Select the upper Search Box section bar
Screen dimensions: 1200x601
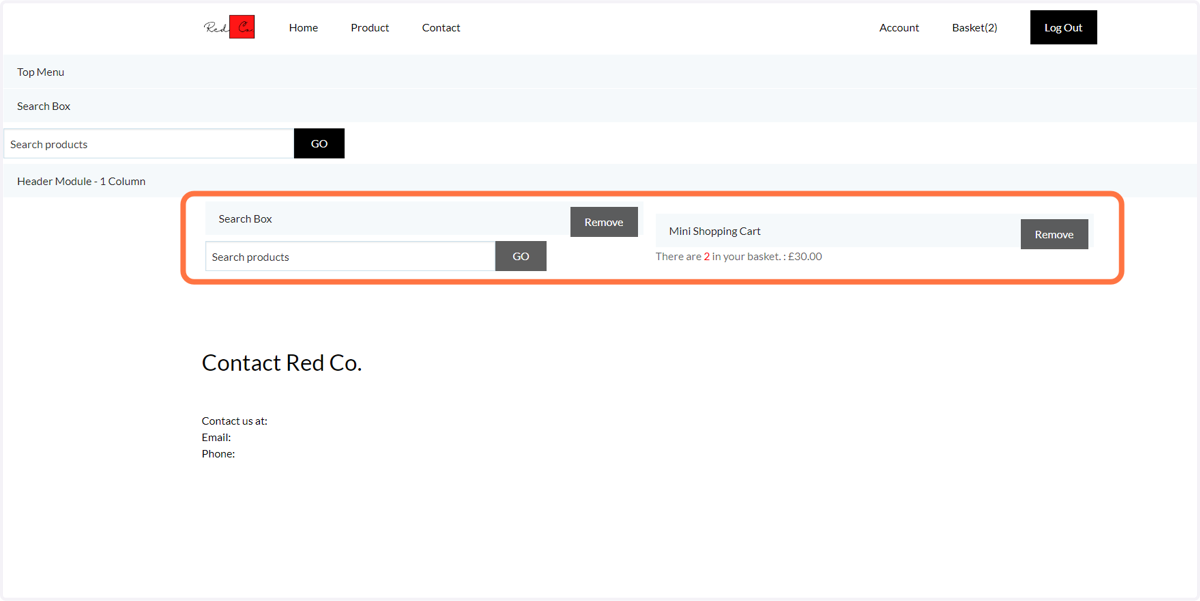tap(600, 106)
